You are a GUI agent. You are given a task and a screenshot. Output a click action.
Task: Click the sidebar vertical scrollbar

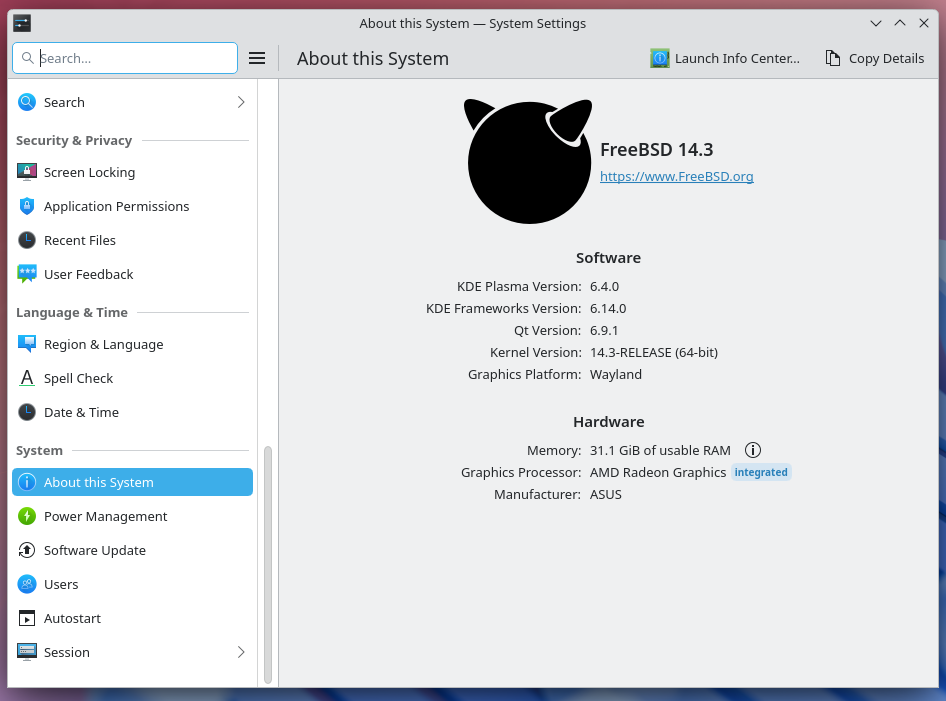267,565
